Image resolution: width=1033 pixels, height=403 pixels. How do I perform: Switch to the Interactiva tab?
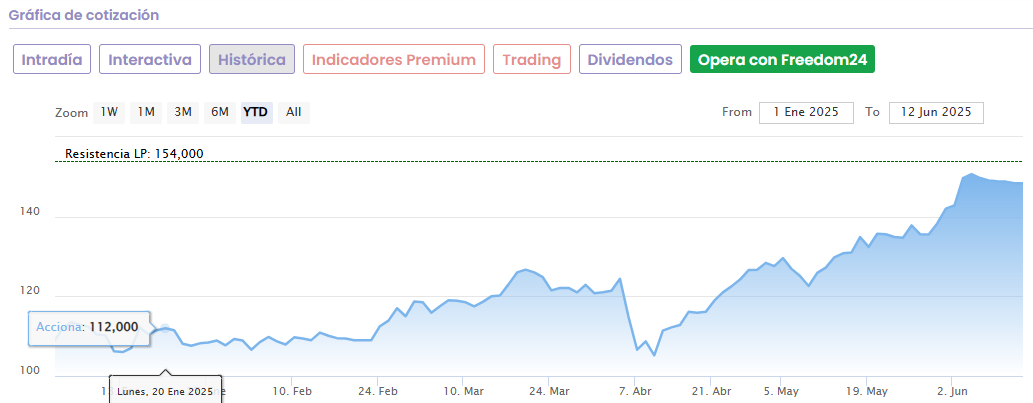150,59
